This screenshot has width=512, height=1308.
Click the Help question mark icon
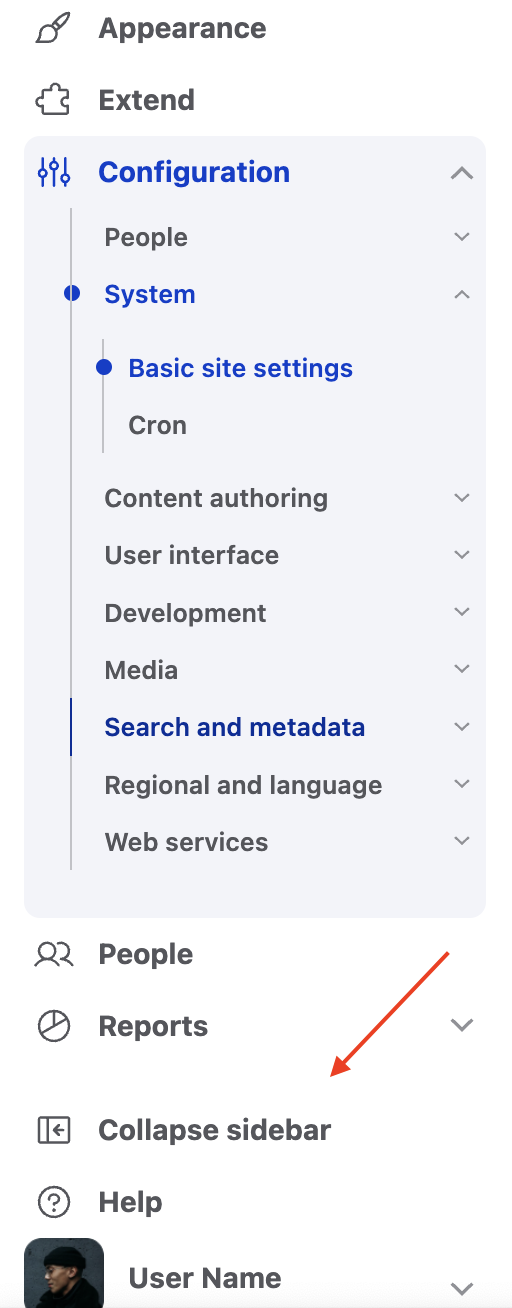[x=53, y=1202]
